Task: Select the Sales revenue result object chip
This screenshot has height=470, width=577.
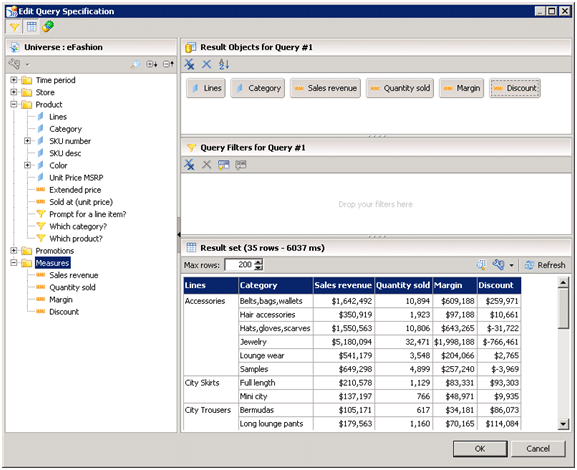Action: (325, 88)
